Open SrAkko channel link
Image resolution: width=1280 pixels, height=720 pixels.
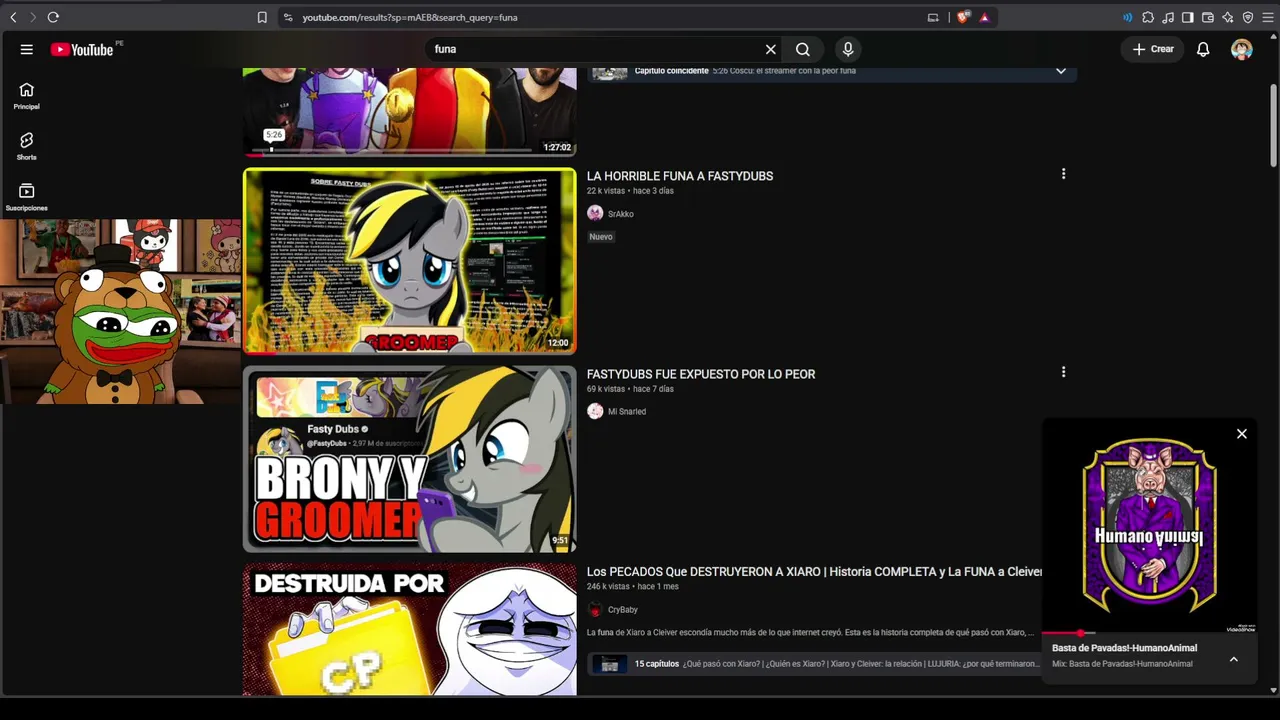[621, 214]
